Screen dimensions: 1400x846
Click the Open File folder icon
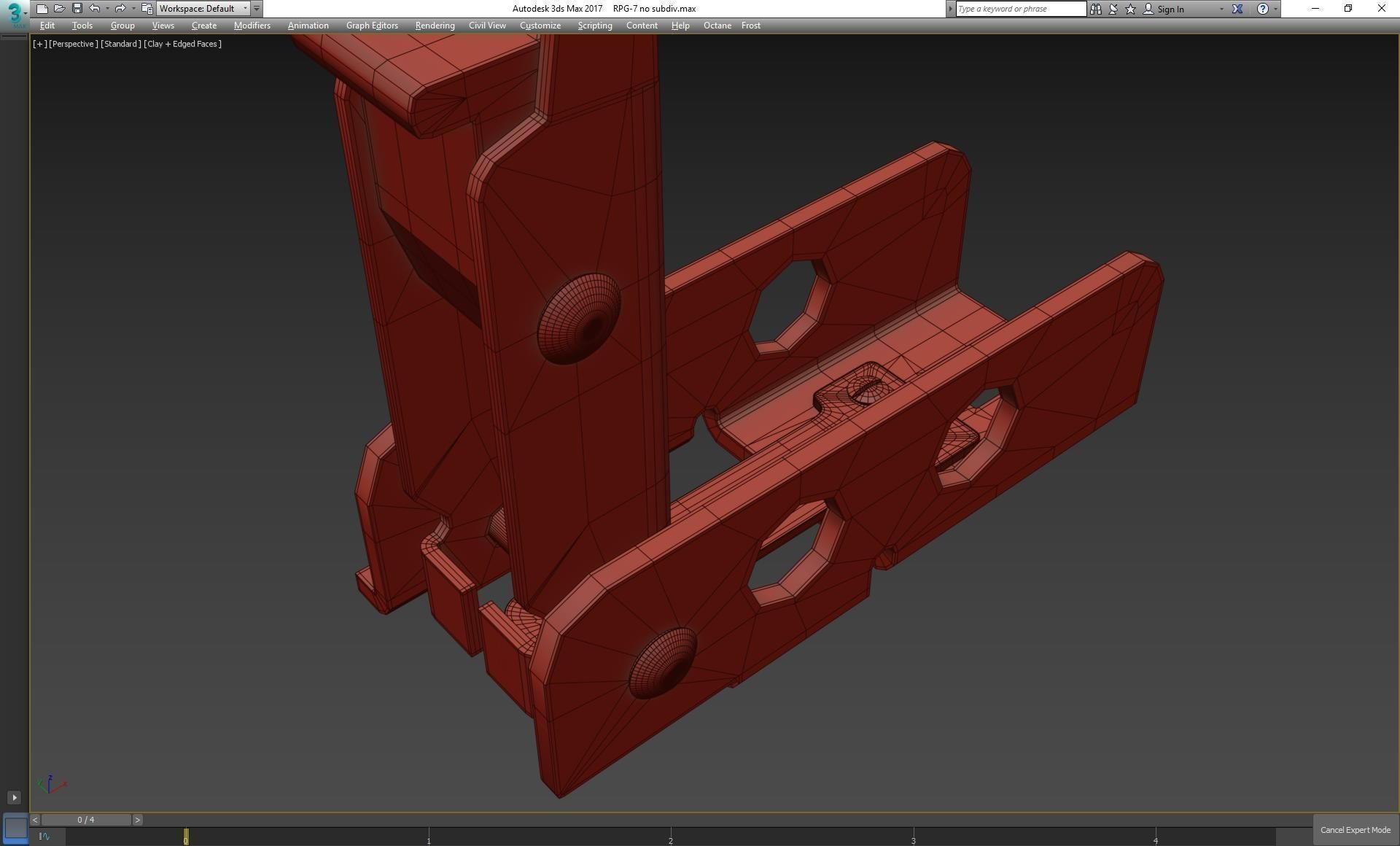point(59,9)
